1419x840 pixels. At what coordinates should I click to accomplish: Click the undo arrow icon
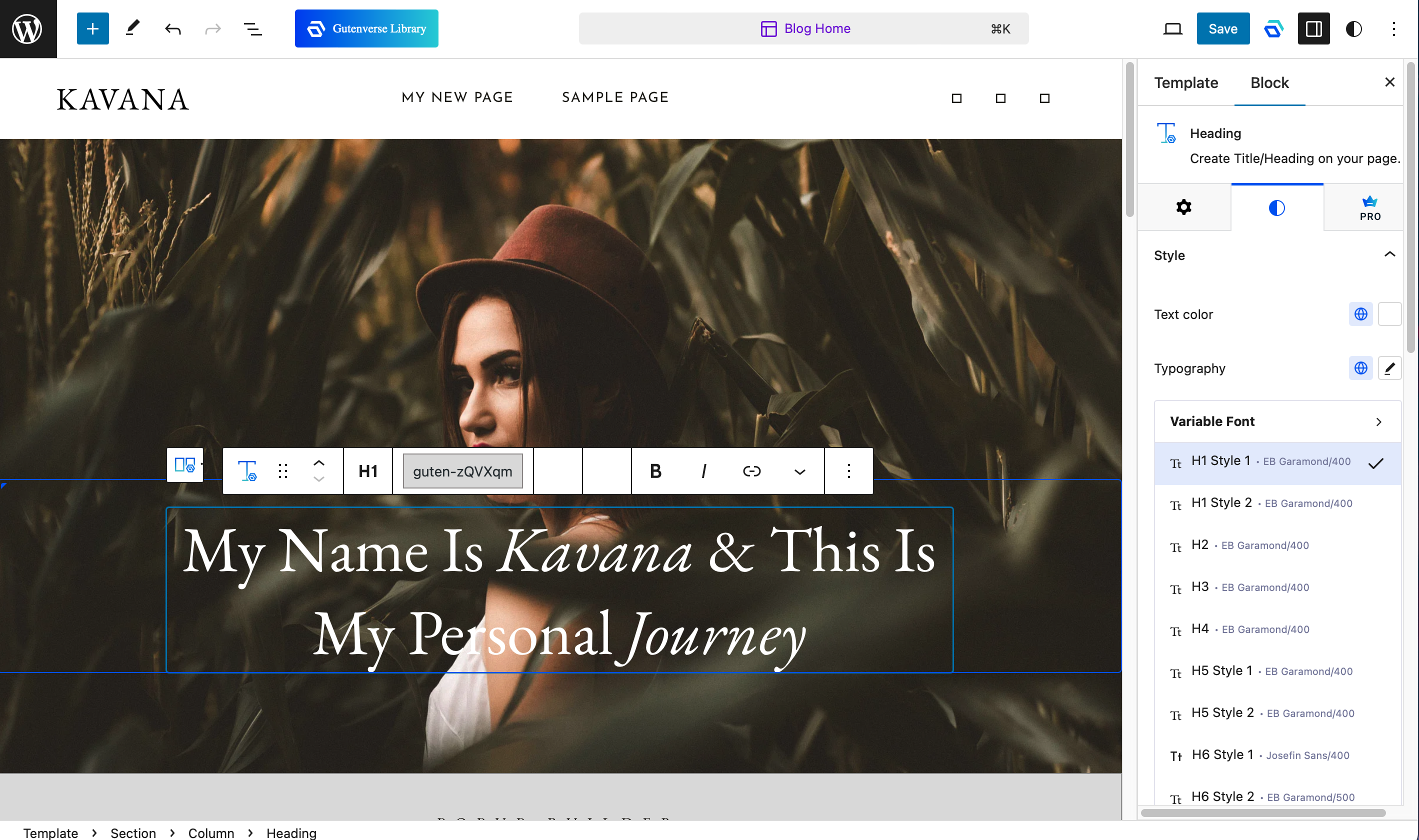click(x=172, y=28)
